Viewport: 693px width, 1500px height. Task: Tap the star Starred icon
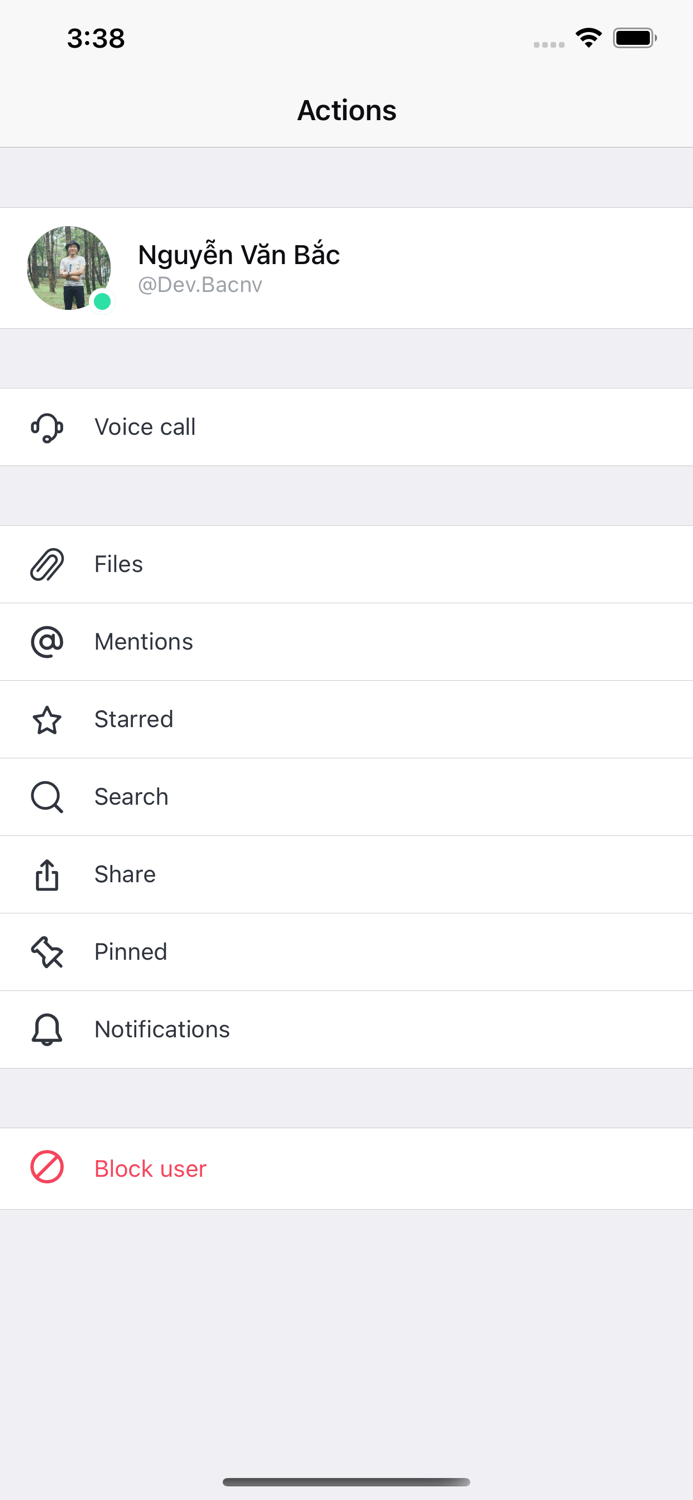(47, 720)
